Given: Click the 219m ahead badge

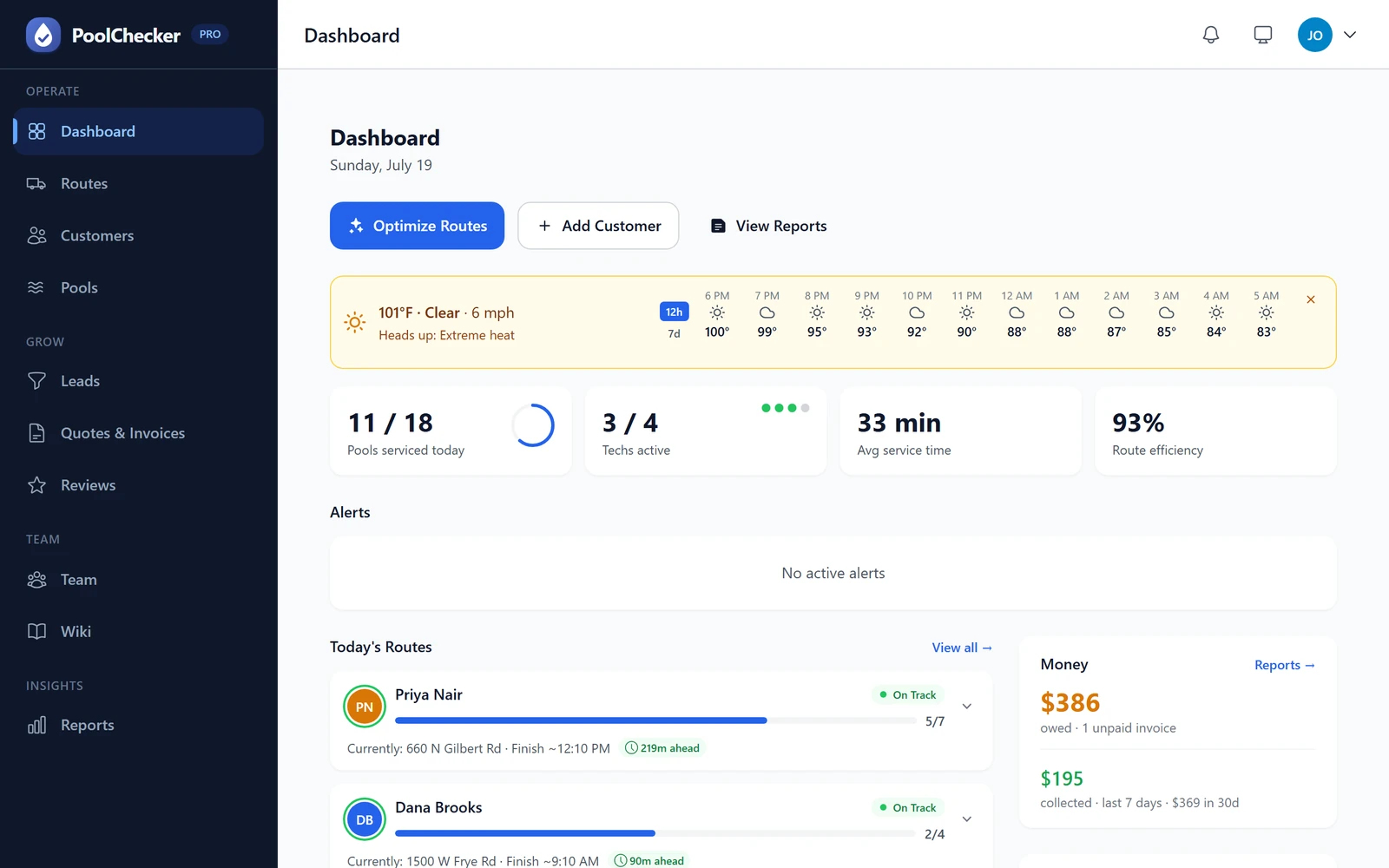Looking at the screenshot, I should tap(662, 748).
